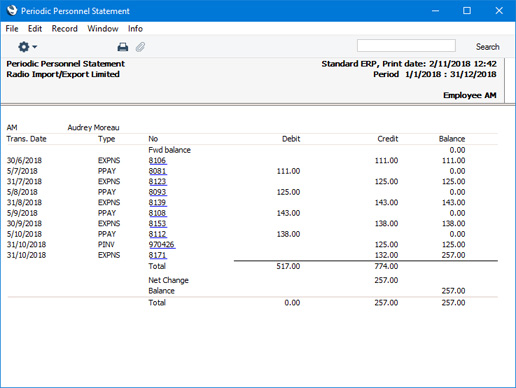Open the Record menu
516x388 pixels.
tap(65, 29)
